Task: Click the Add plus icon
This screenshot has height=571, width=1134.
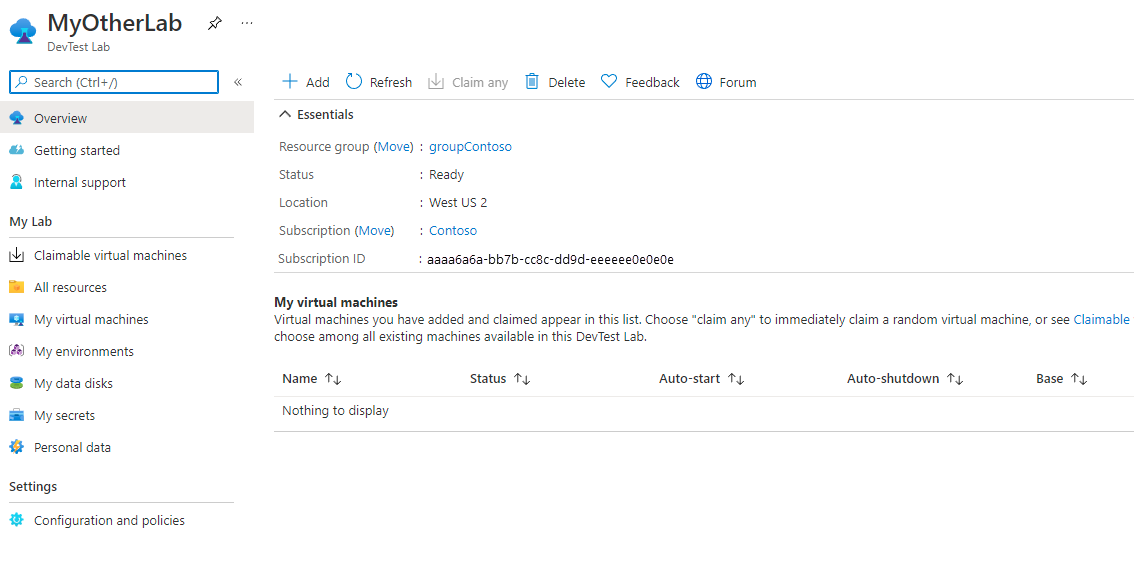Action: 290,82
